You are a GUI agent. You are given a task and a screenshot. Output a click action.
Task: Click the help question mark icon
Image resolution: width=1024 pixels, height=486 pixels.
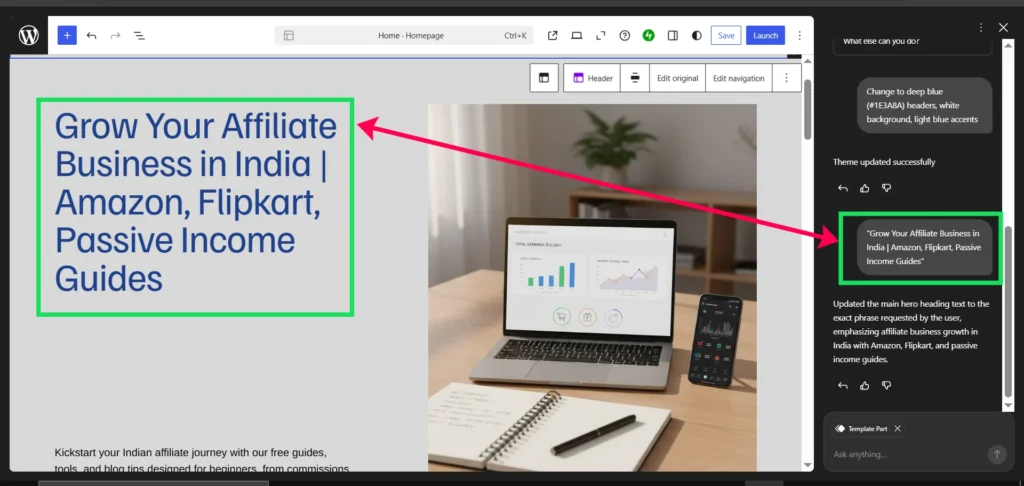tap(625, 35)
